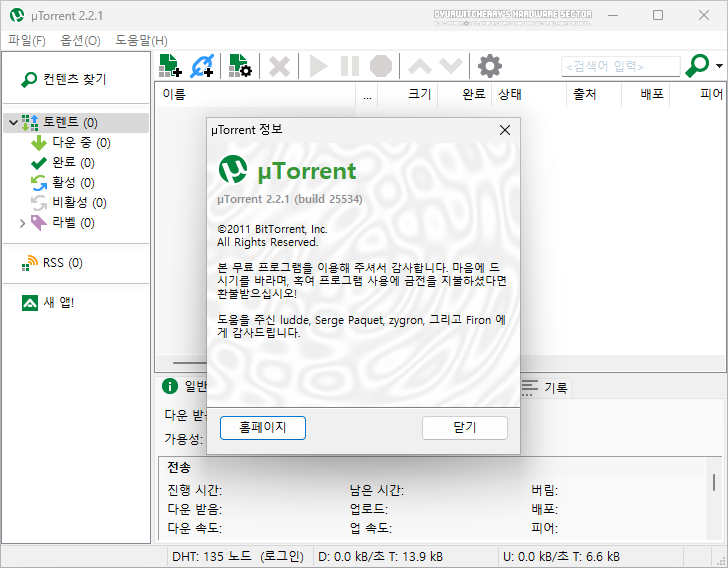Maximize the µTorrent main window

tap(658, 15)
